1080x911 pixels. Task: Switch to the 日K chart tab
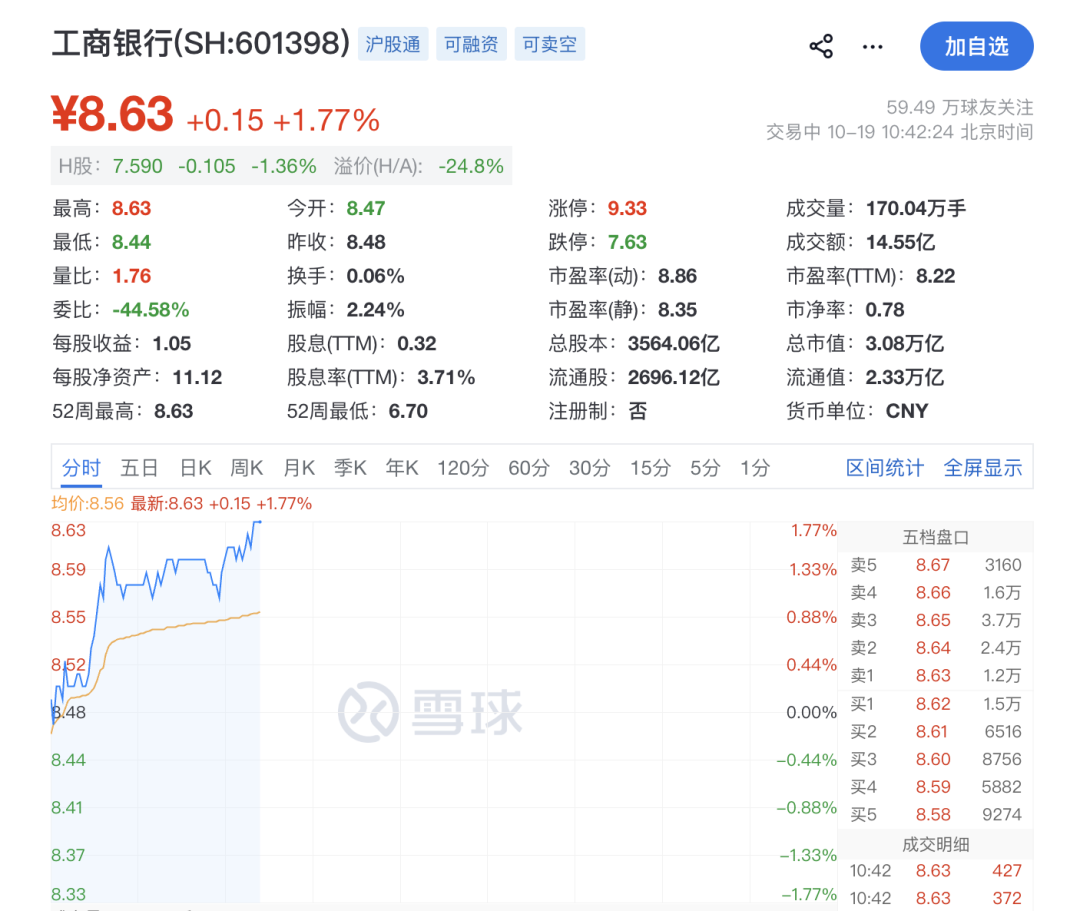(x=196, y=468)
